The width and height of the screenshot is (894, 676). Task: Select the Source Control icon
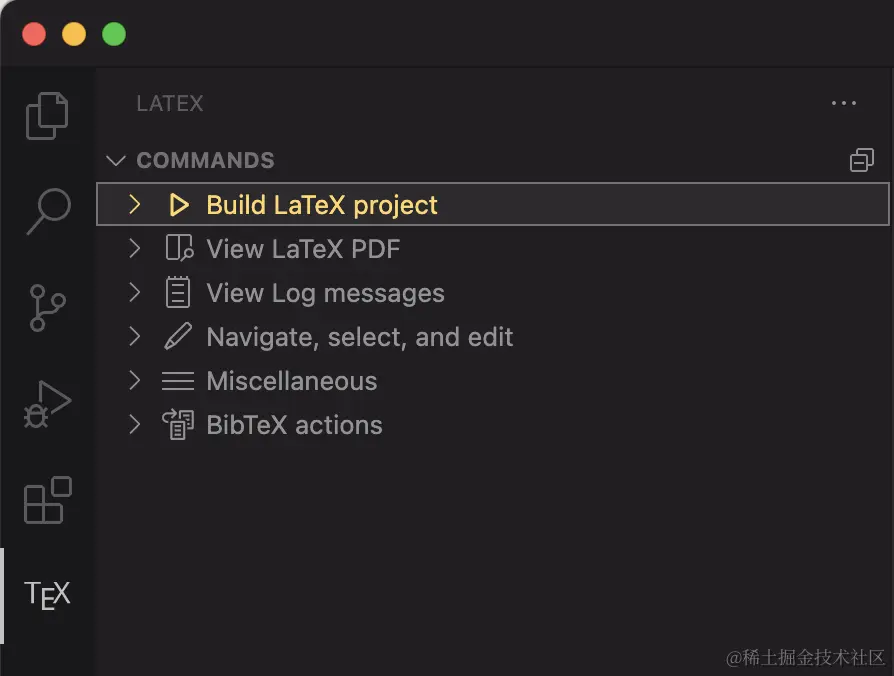(x=46, y=308)
